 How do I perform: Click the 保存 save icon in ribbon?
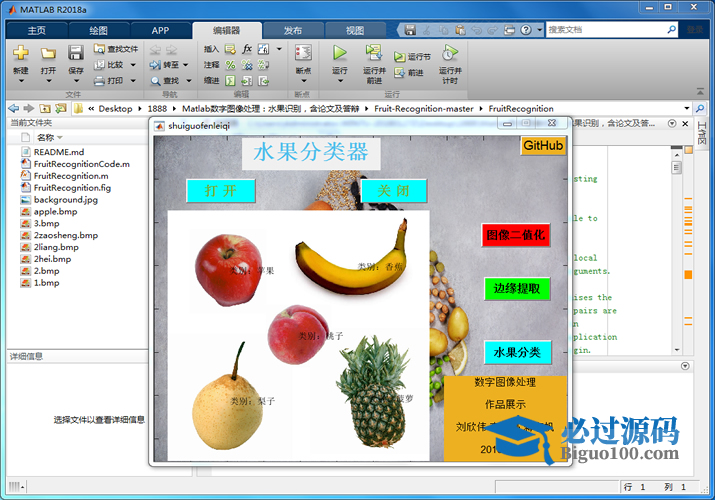coord(75,53)
